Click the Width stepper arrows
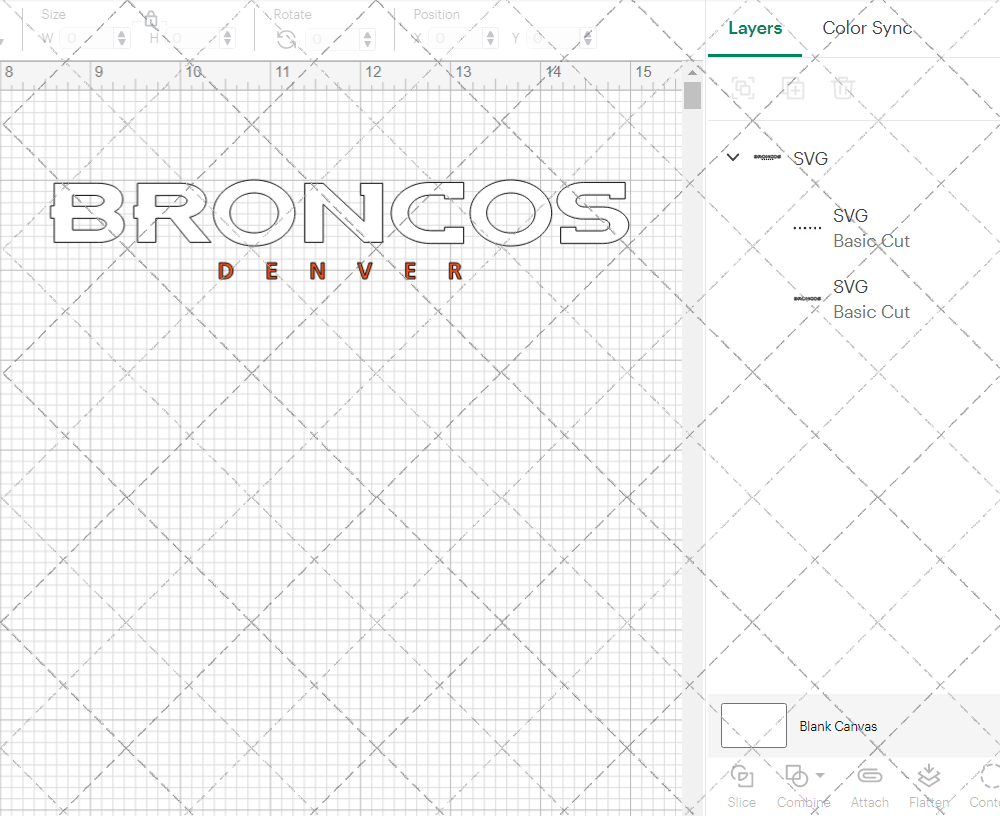This screenshot has height=816, width=1000. (x=122, y=38)
